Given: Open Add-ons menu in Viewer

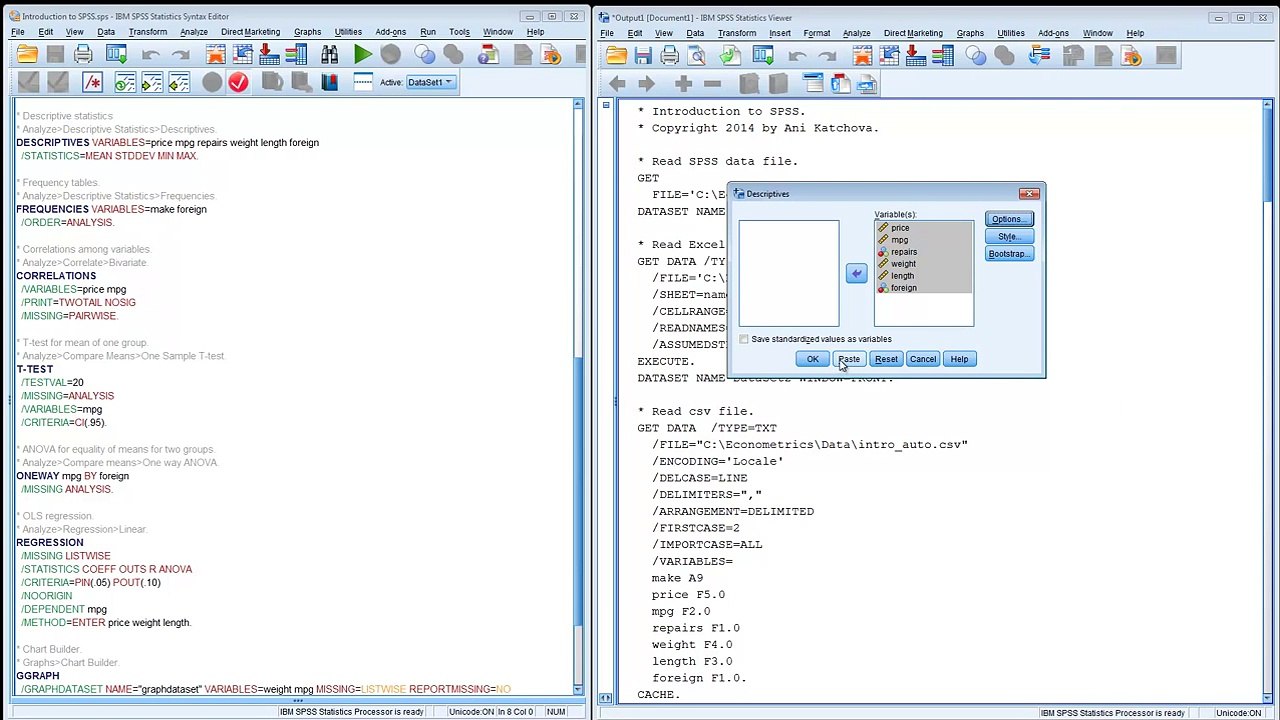Looking at the screenshot, I should coord(1054,33).
